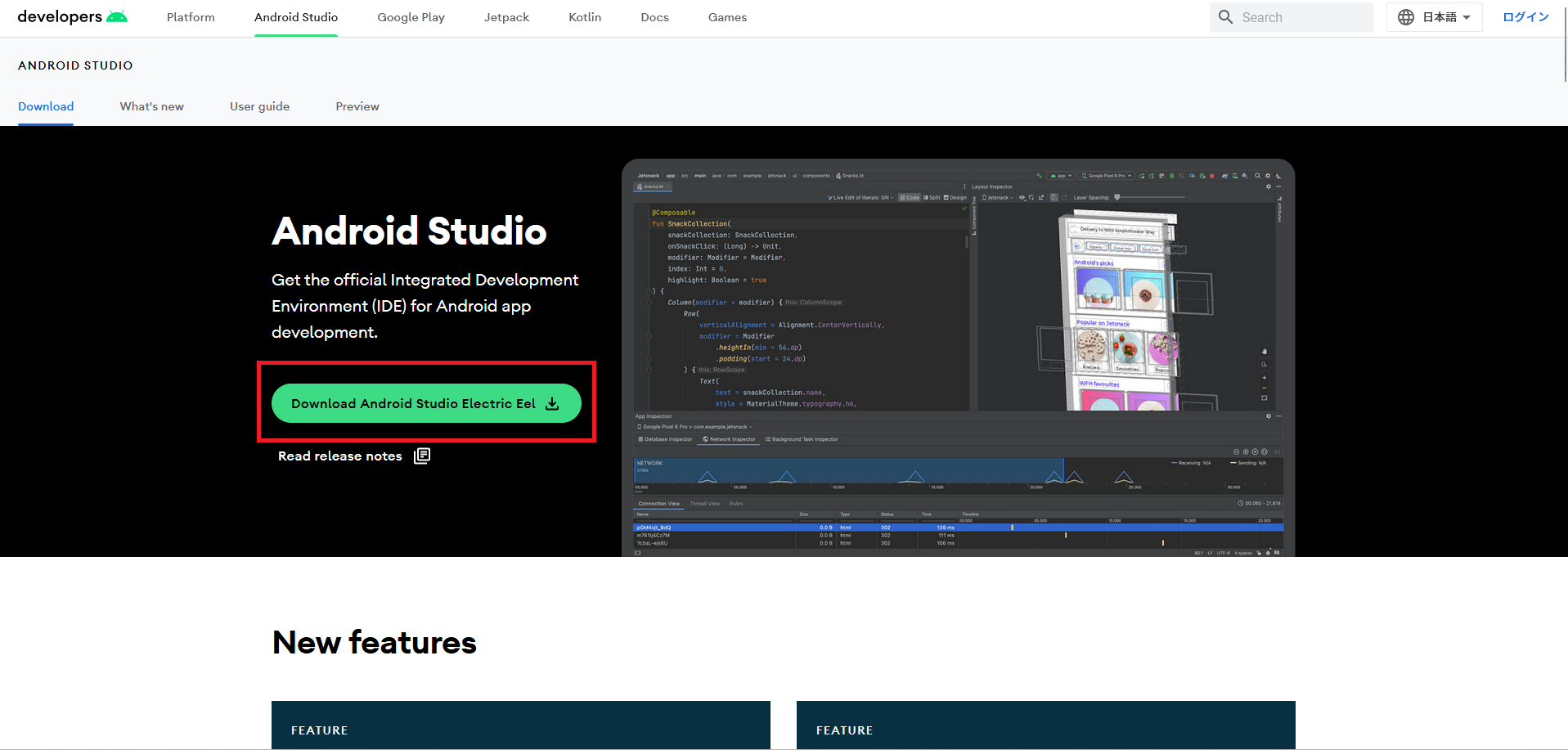Open the Preview tab

[x=357, y=106]
